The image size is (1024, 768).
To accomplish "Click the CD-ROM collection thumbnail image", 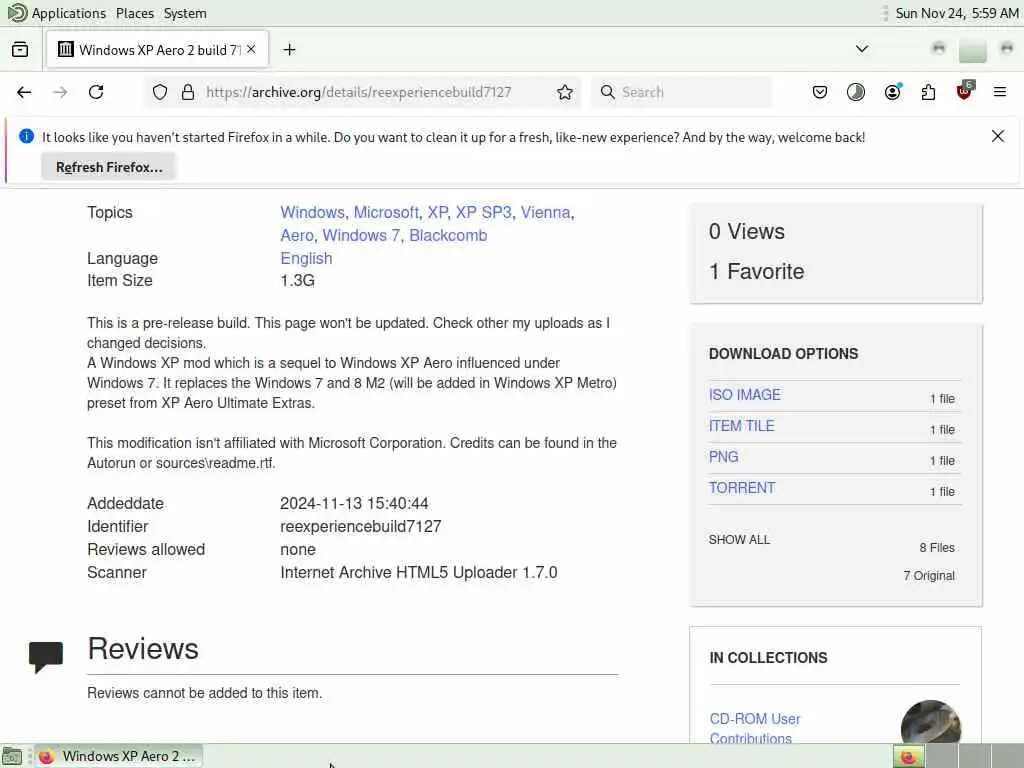I will [x=930, y=722].
